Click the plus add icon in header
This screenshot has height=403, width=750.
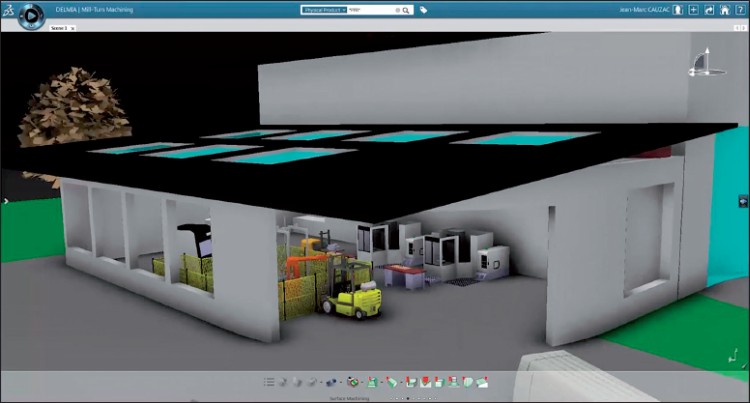(693, 10)
